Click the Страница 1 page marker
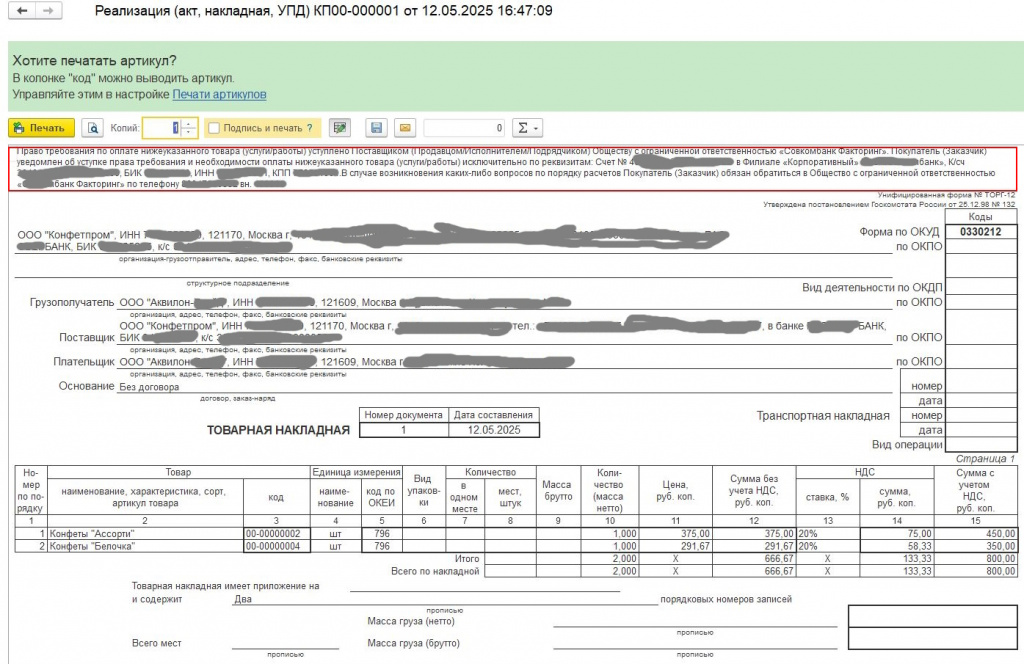The image size is (1024, 664). pos(985,459)
